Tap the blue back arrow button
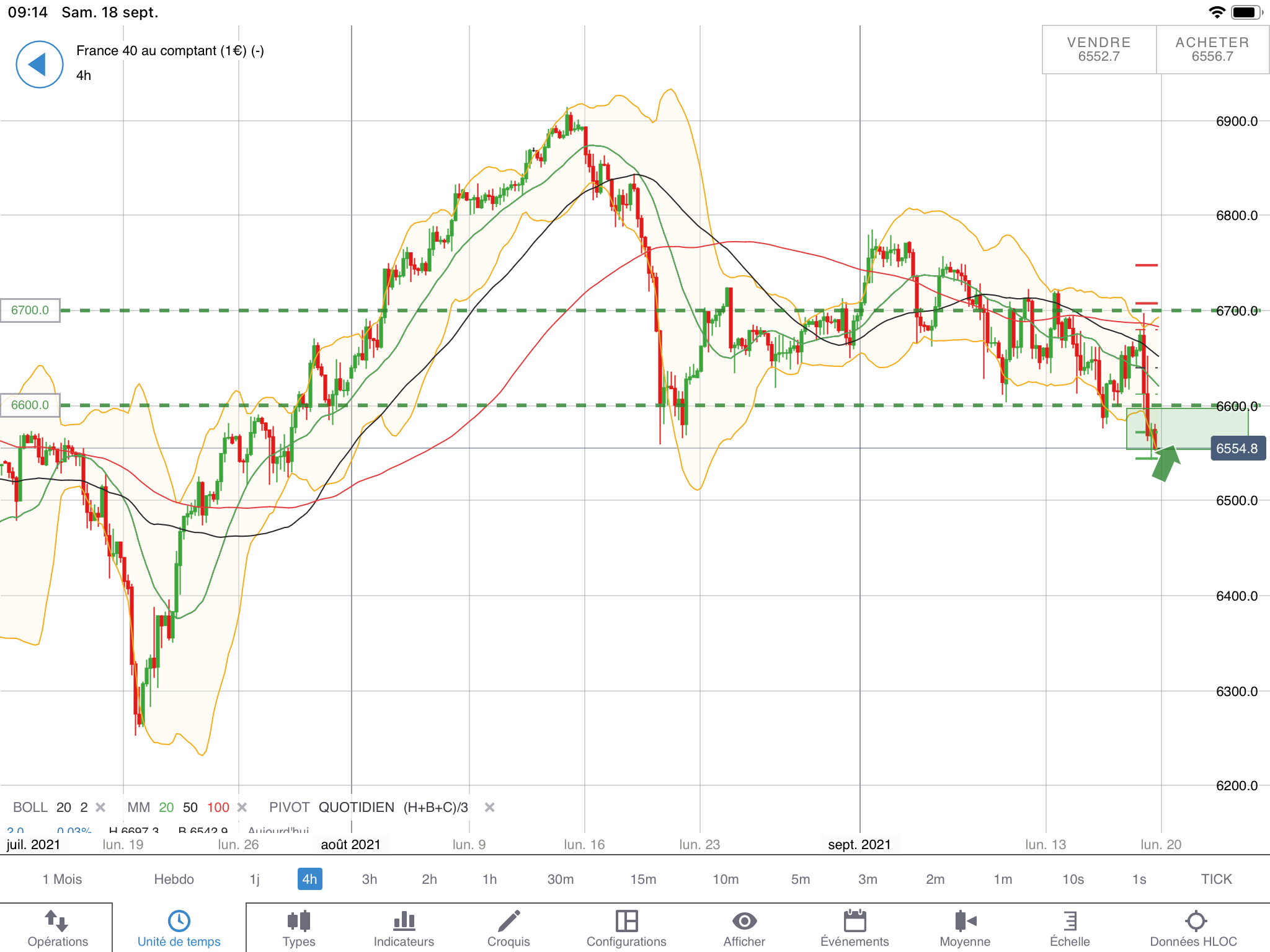Image resolution: width=1270 pixels, height=952 pixels. (x=39, y=64)
